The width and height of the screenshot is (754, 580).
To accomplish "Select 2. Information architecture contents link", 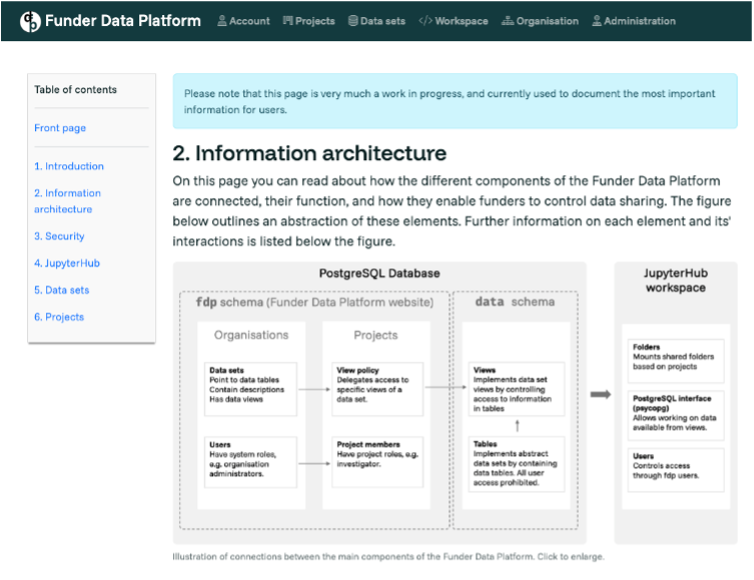I will 67,201.
